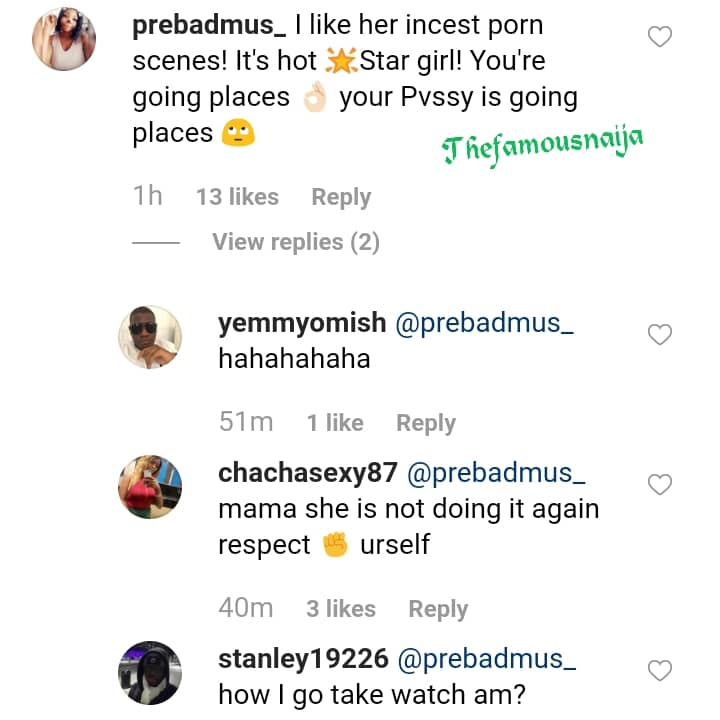The width and height of the screenshot is (720, 720).
Task: Show the 13 likes list
Action: tap(237, 197)
